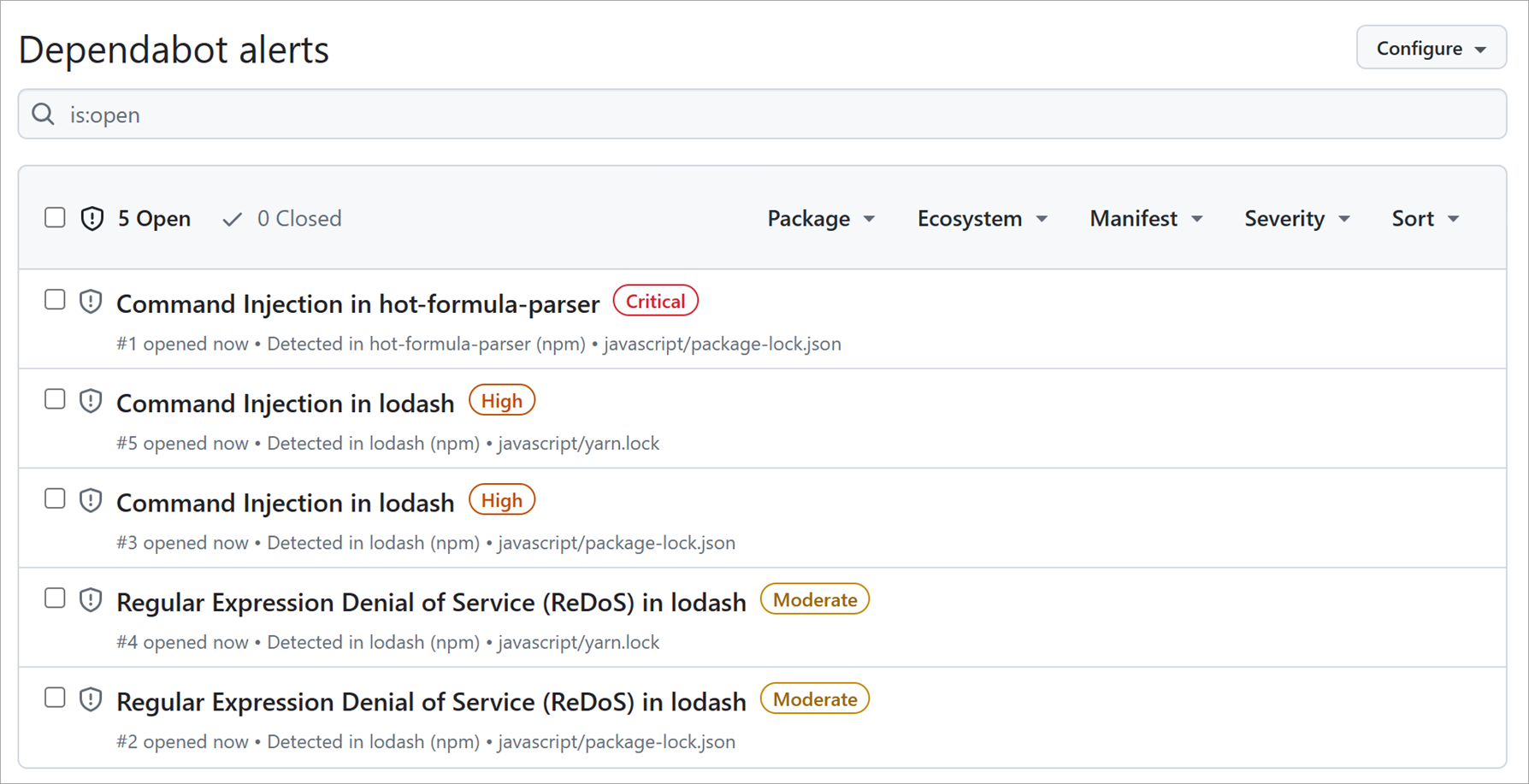Open the Sort options dropdown
Viewport: 1529px width, 784px height.
point(1424,218)
